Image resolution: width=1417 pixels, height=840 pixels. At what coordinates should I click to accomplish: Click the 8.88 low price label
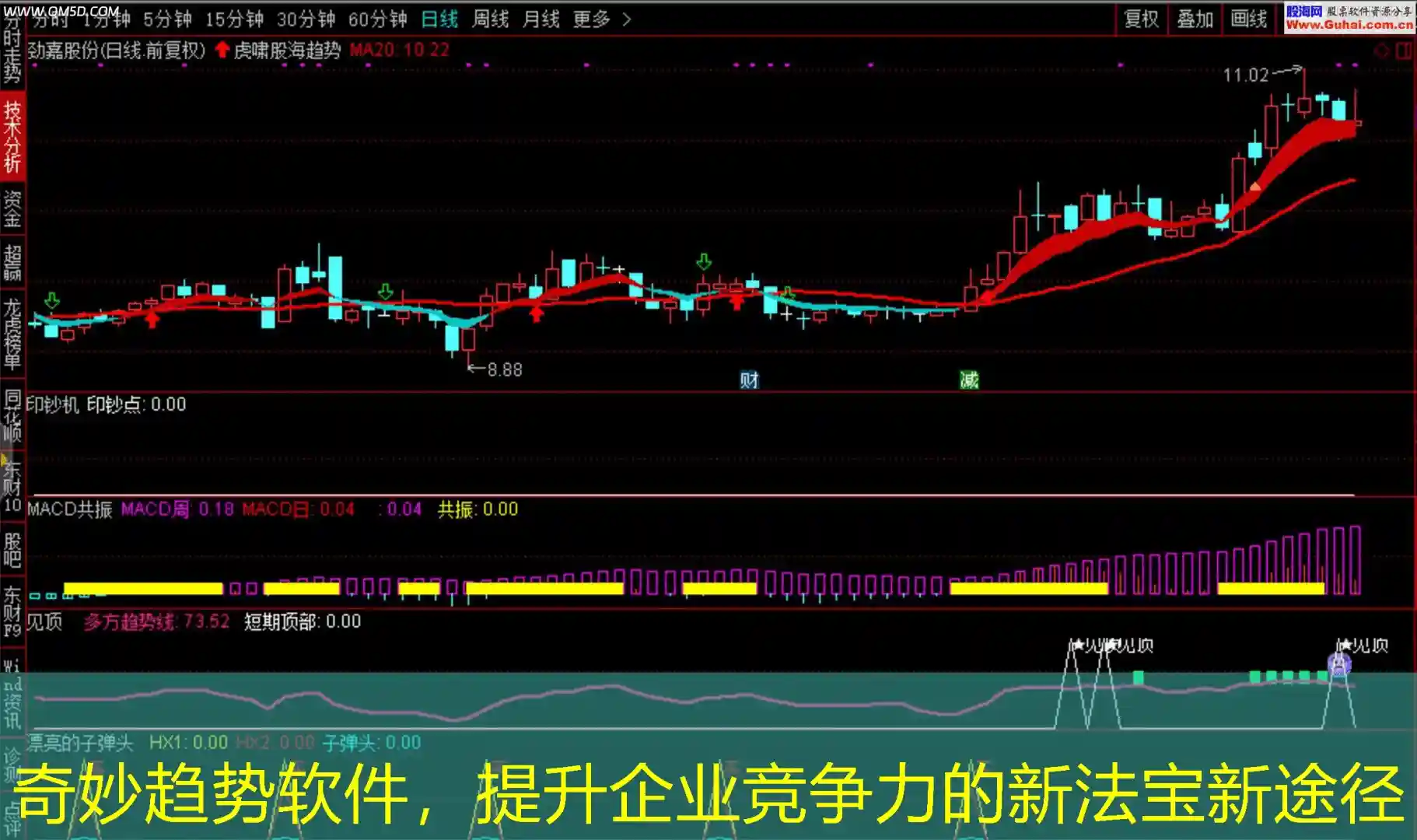pos(505,370)
